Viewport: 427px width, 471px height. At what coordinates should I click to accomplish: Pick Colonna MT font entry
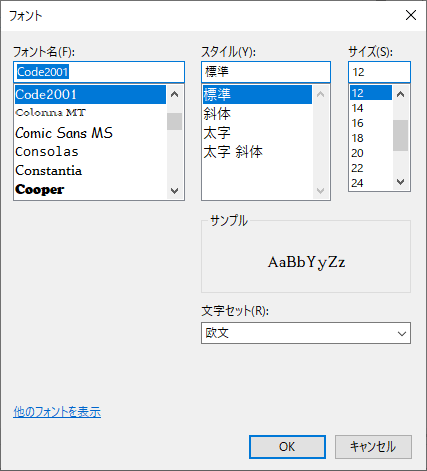90,113
